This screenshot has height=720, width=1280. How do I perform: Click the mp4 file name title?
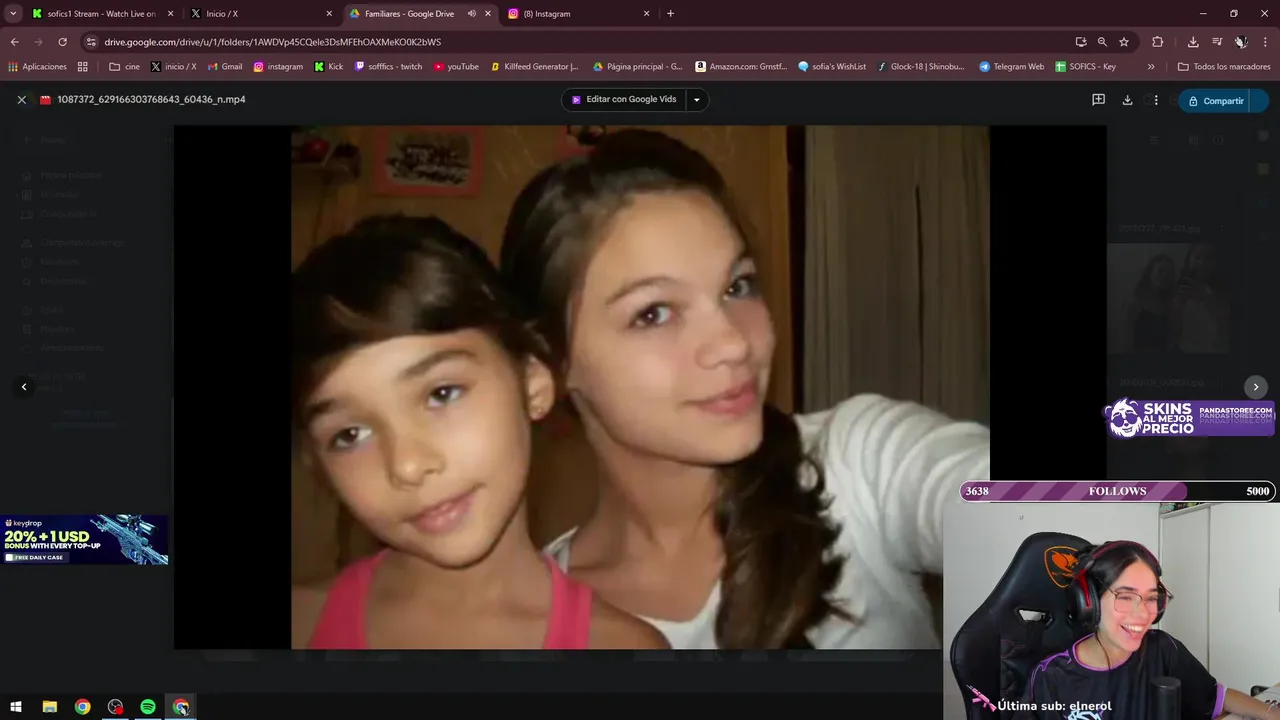(x=151, y=100)
